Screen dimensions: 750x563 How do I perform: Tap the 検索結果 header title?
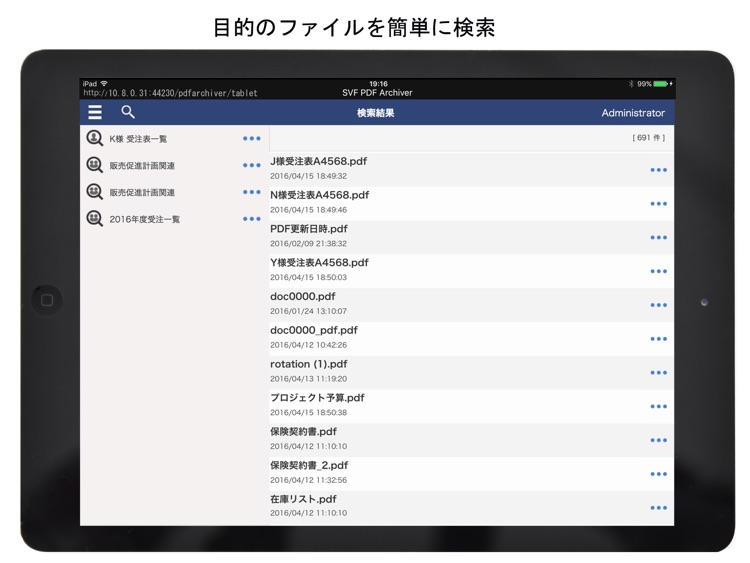point(375,113)
